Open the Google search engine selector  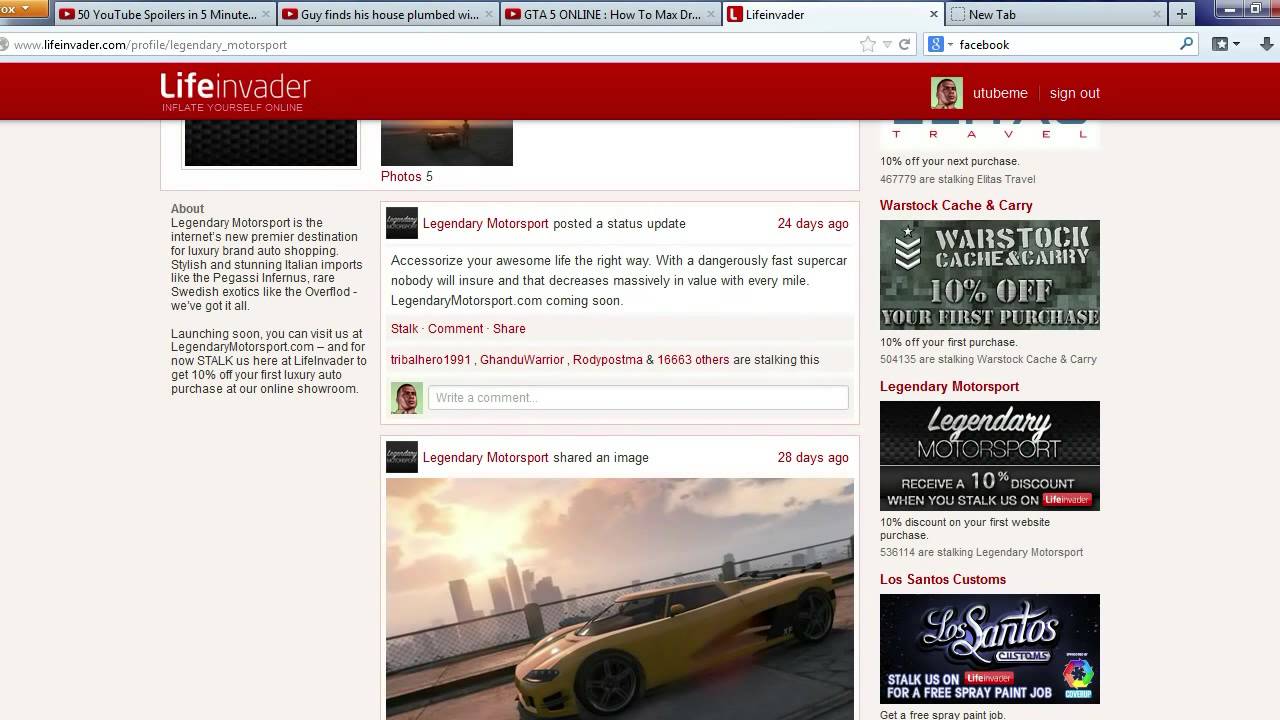tap(940, 44)
